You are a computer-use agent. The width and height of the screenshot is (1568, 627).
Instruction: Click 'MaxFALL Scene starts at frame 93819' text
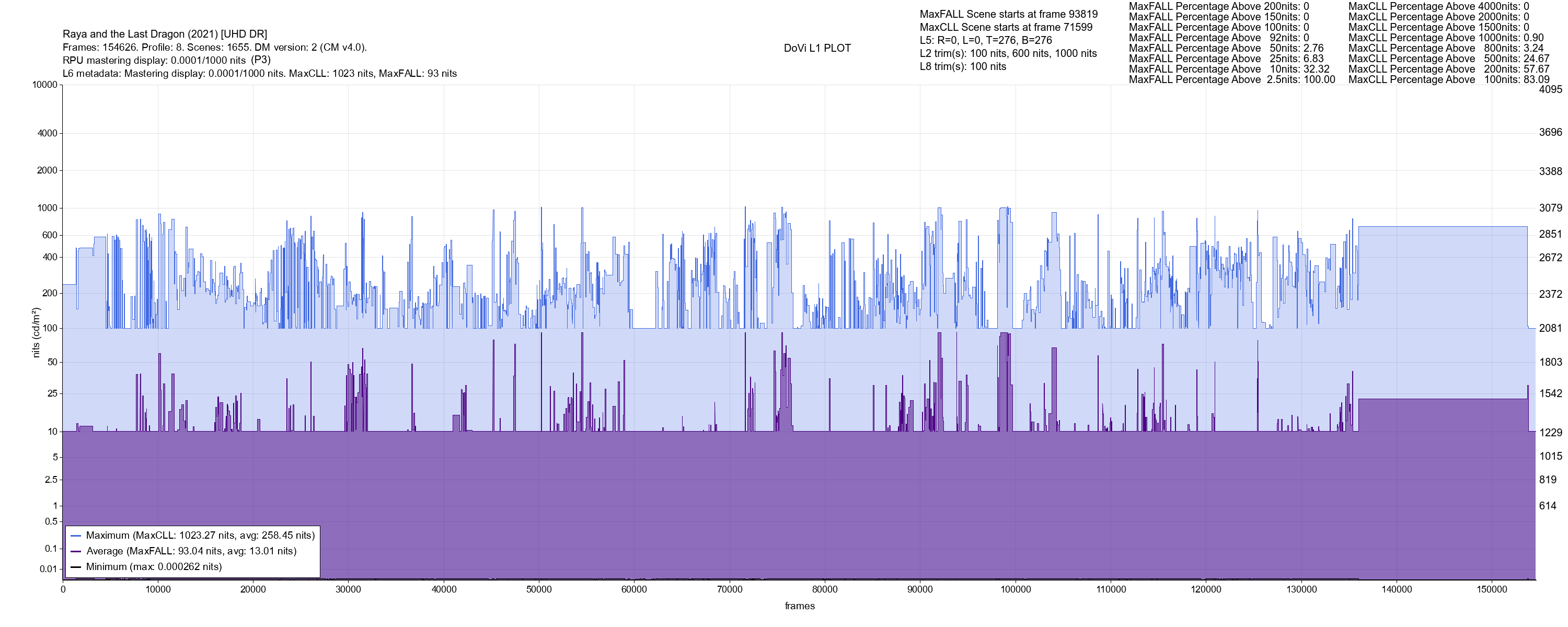pyautogui.click(x=1008, y=14)
